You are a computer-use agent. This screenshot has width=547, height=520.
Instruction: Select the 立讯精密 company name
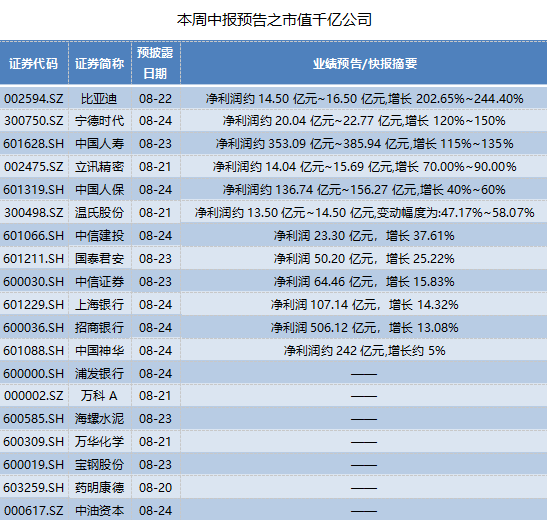tap(100, 167)
